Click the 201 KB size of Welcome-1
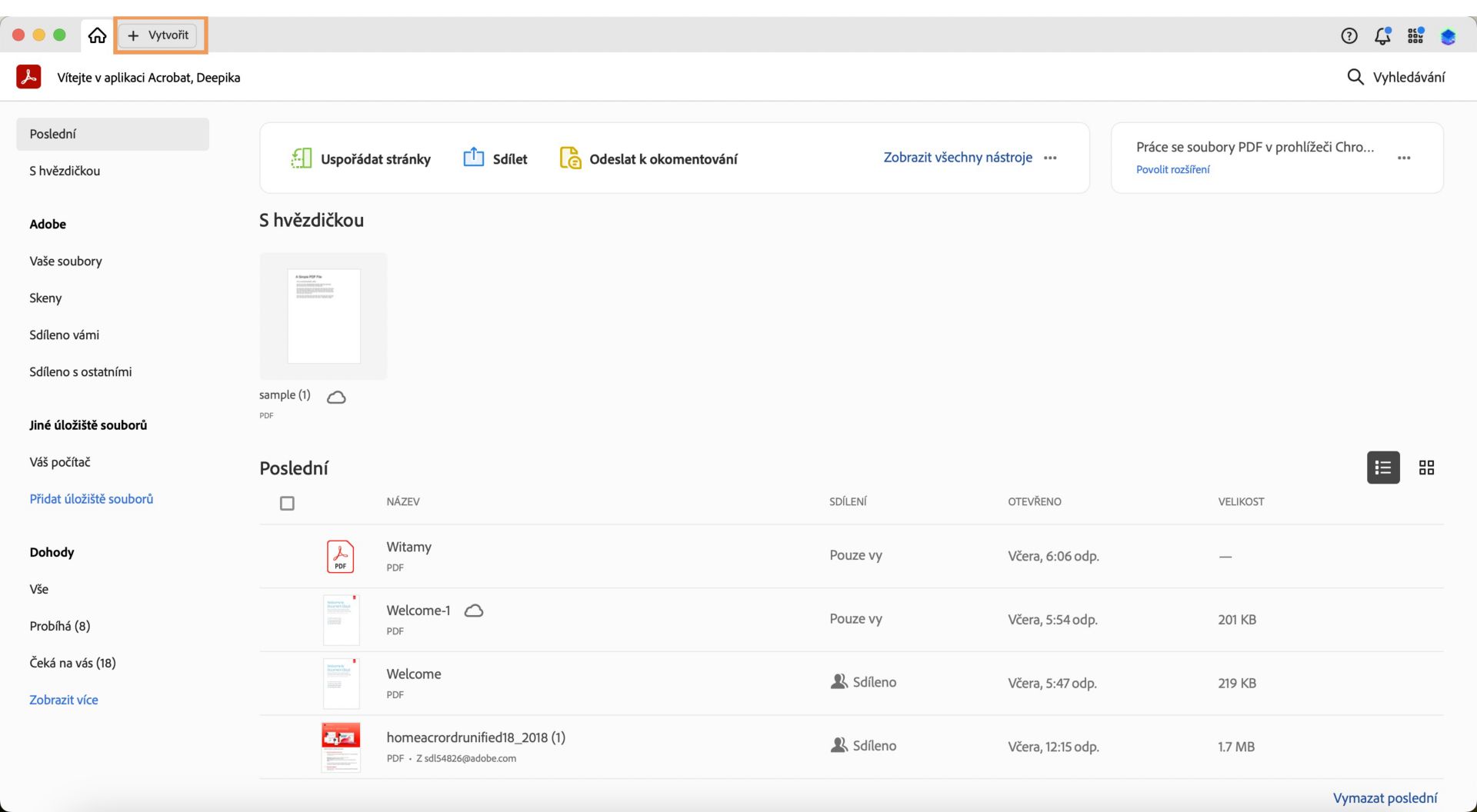The width and height of the screenshot is (1477, 812). 1237,620
